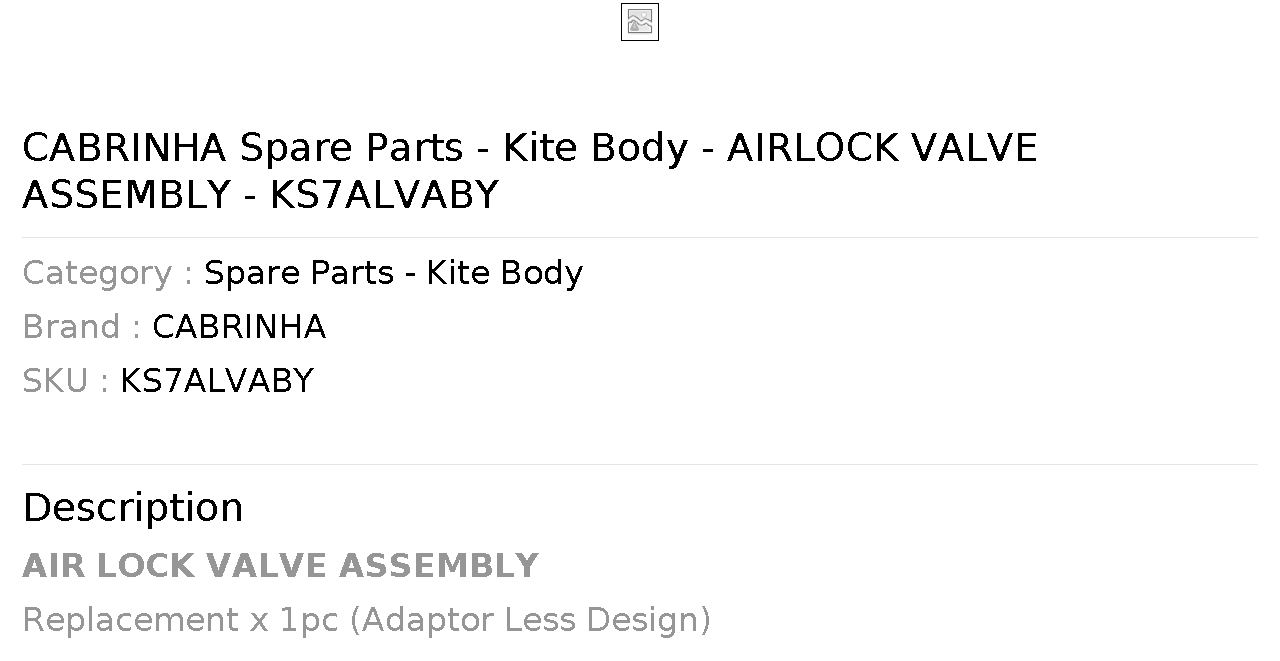Click the Category label
The height and width of the screenshot is (661, 1280).
(x=107, y=273)
